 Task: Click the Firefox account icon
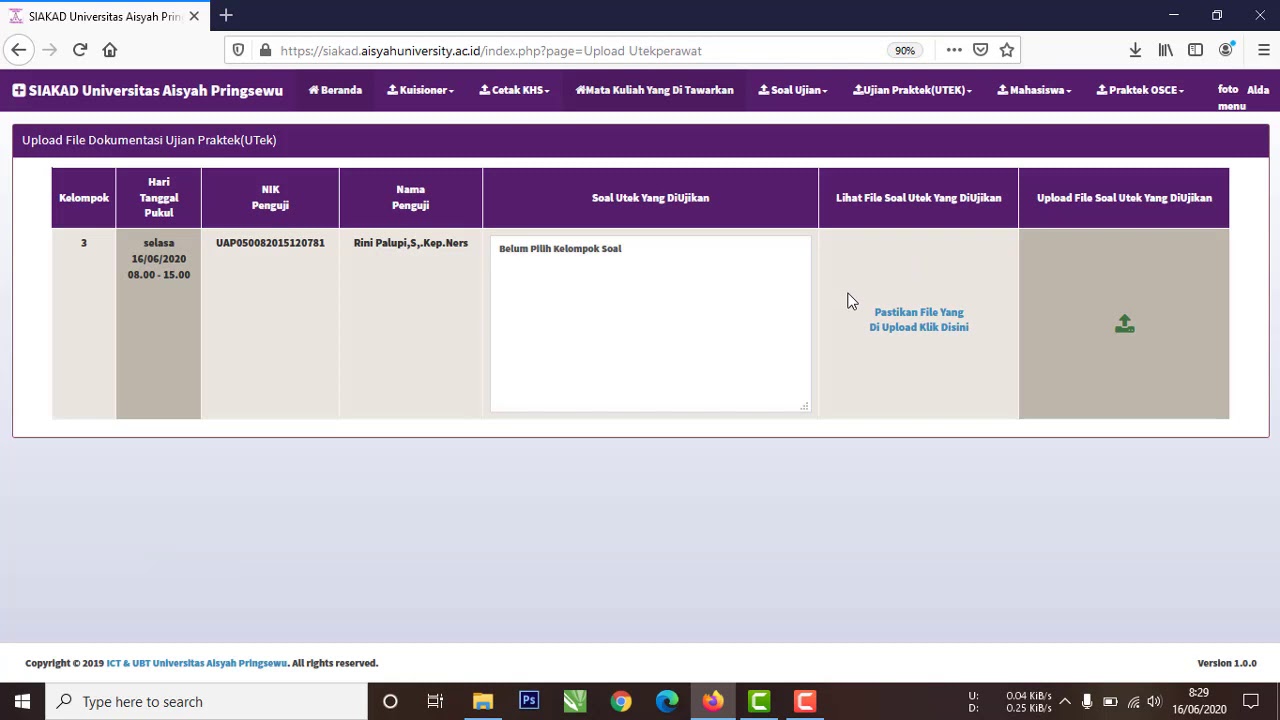[x=1226, y=50]
